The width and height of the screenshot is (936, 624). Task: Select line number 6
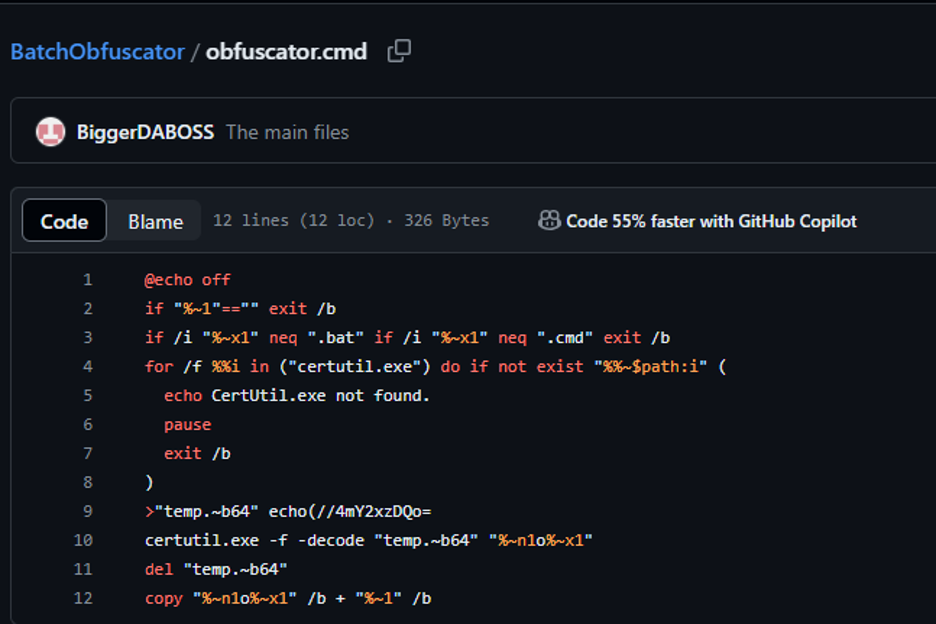(88, 425)
